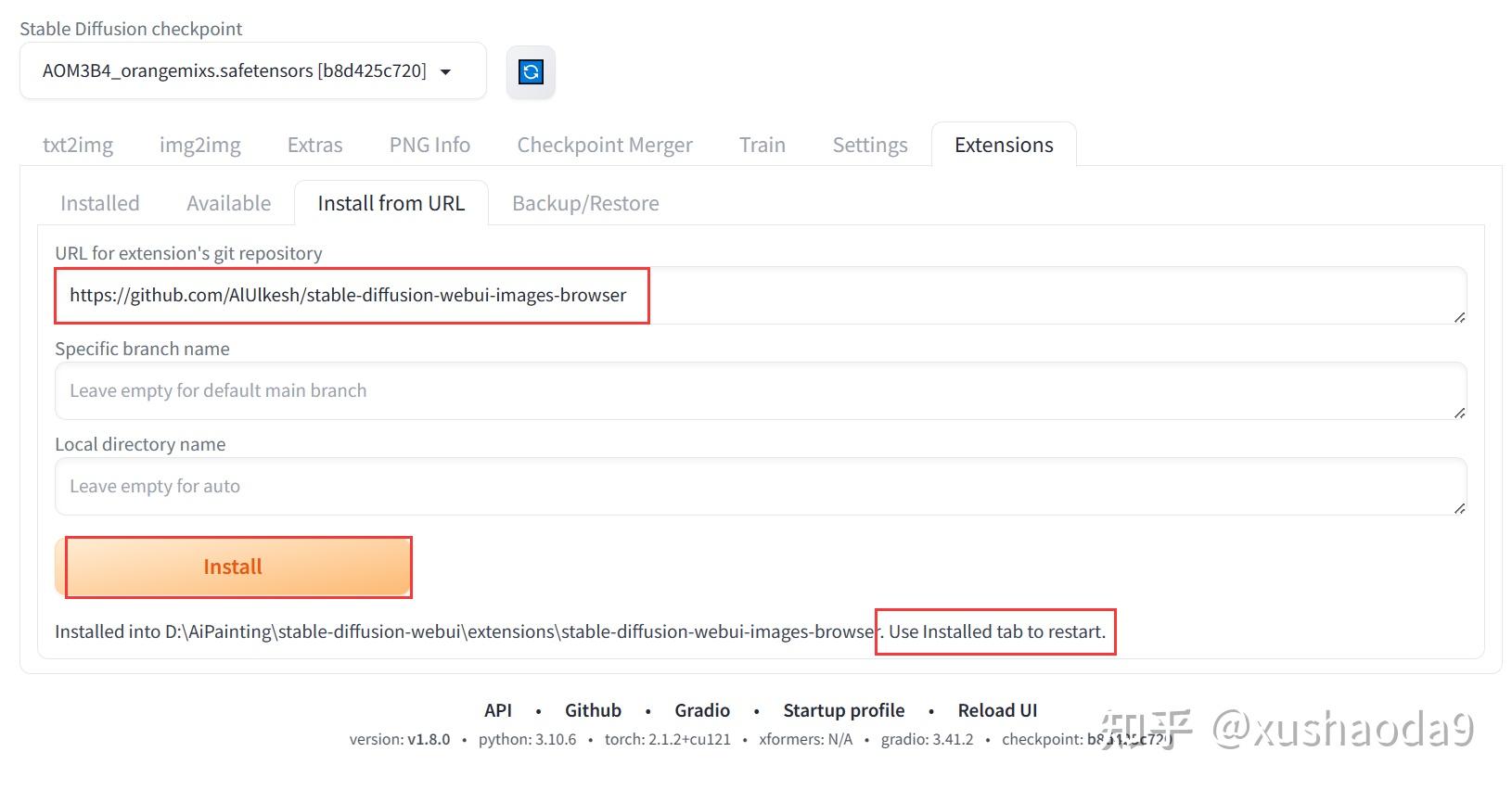Open the API link in footer
This screenshot has width=1512, height=790.
click(x=498, y=710)
